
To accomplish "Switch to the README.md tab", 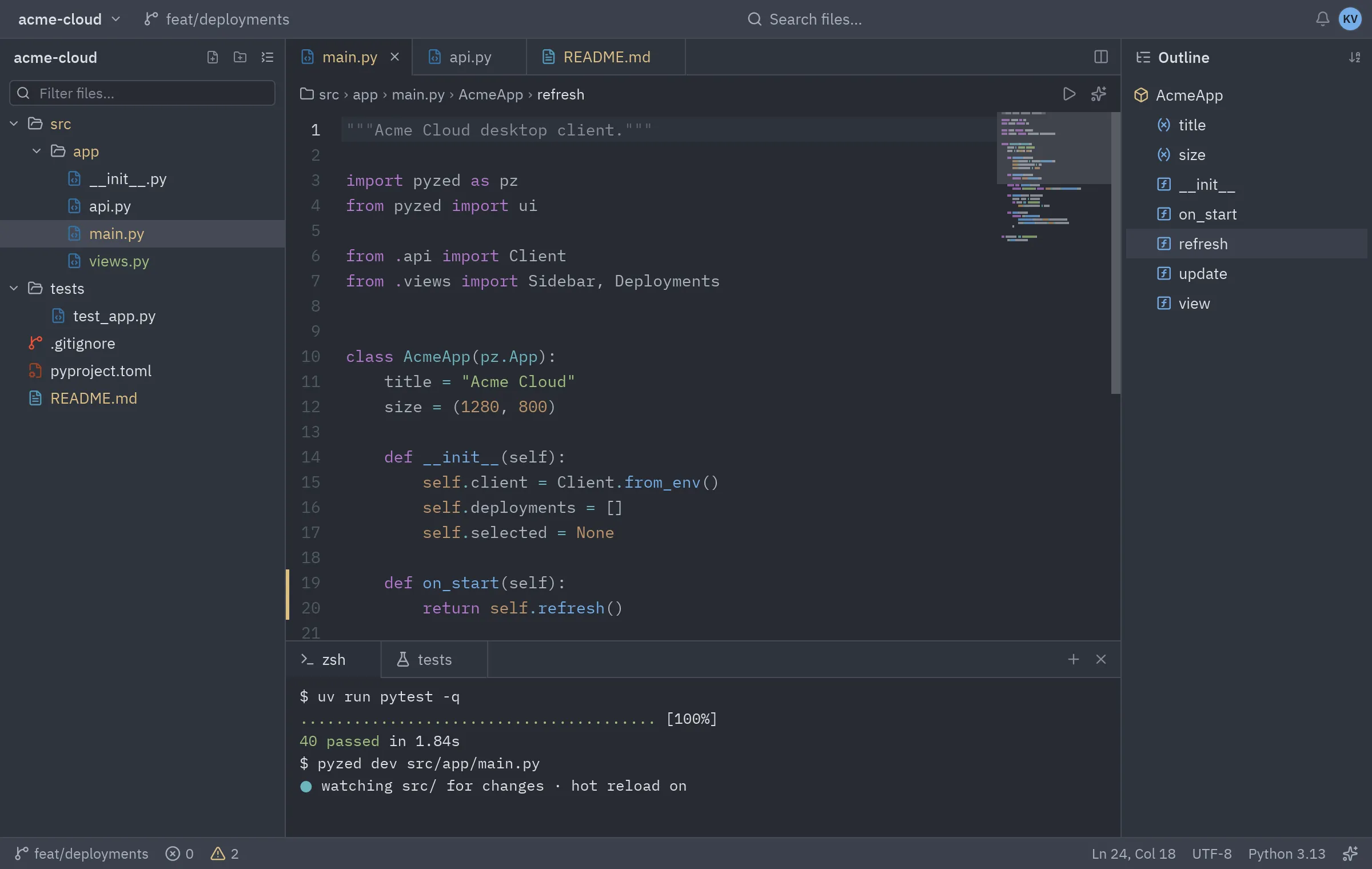I will (x=605, y=57).
